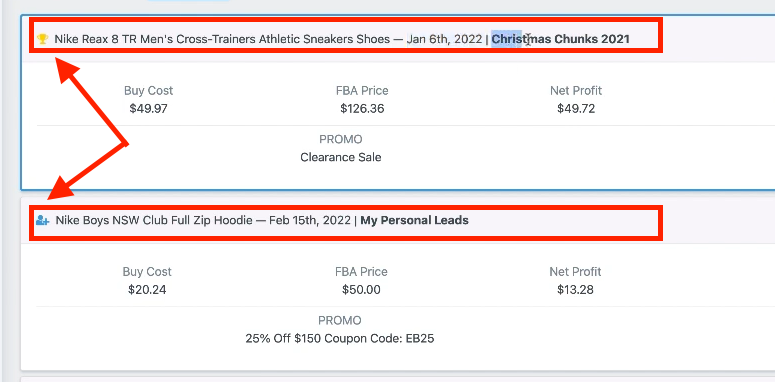
Task: Select the My Personal Leads list label
Action: tap(414, 220)
